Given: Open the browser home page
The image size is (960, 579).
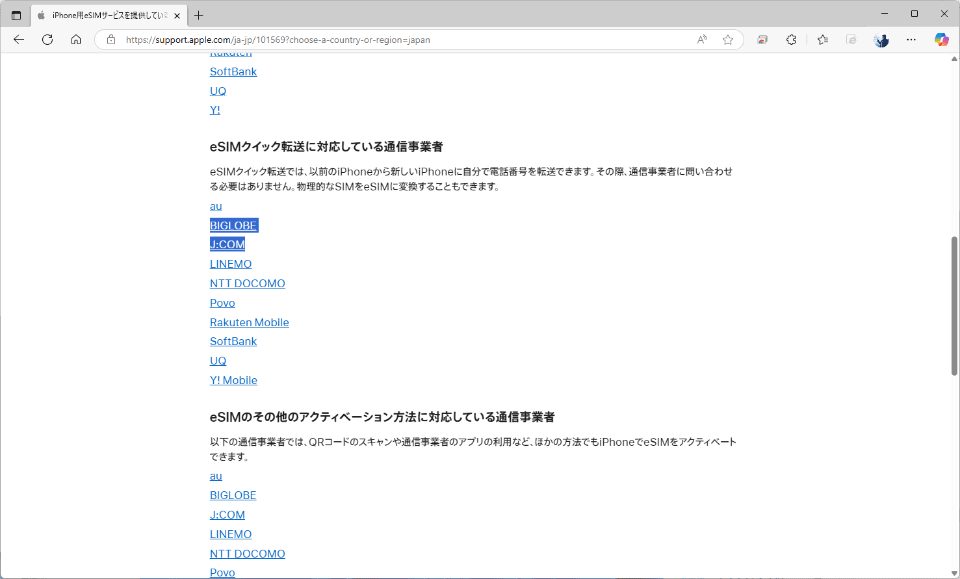Looking at the screenshot, I should point(76,40).
